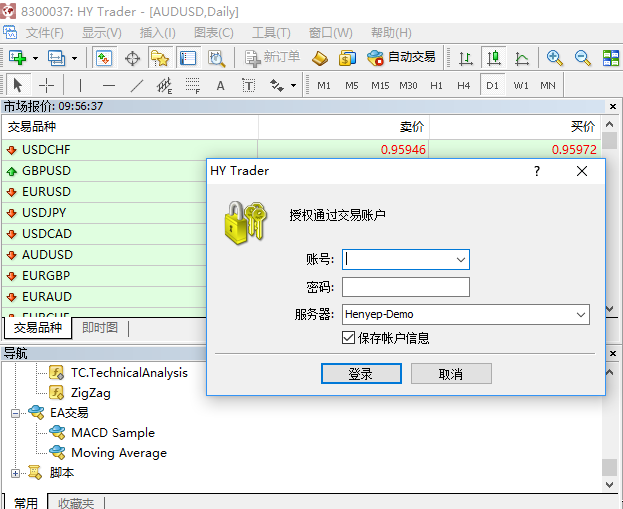
Task: Open the 帮助(H) menu
Action: click(x=391, y=33)
